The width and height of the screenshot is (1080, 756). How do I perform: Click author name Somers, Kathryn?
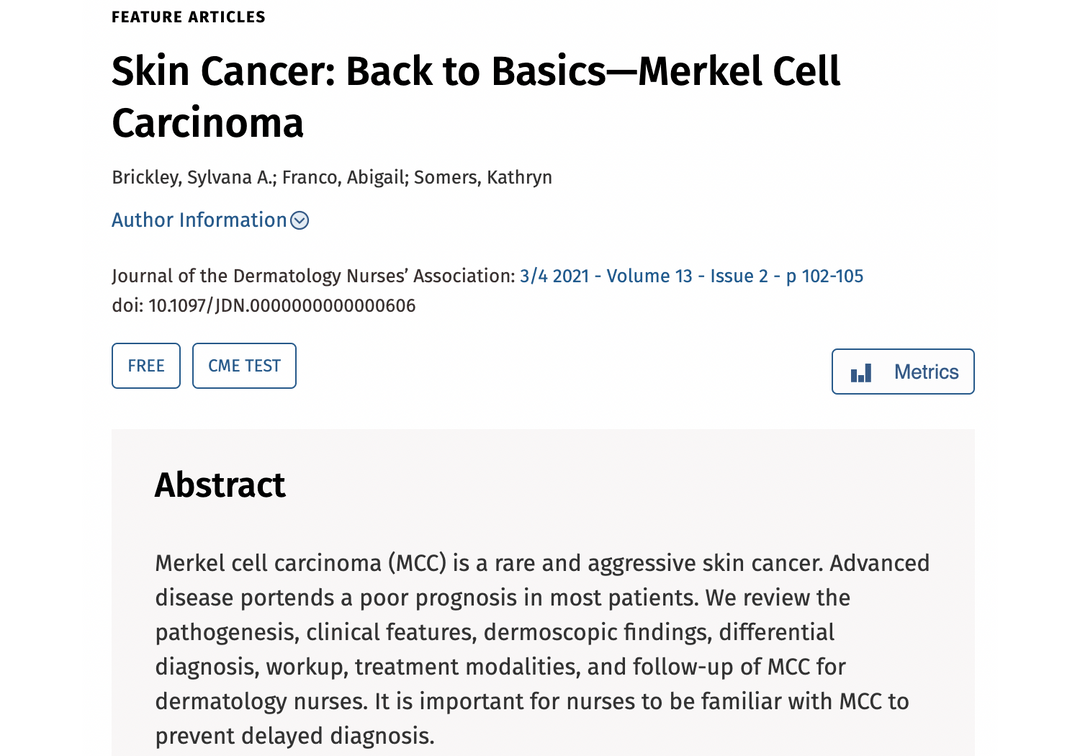coord(483,178)
